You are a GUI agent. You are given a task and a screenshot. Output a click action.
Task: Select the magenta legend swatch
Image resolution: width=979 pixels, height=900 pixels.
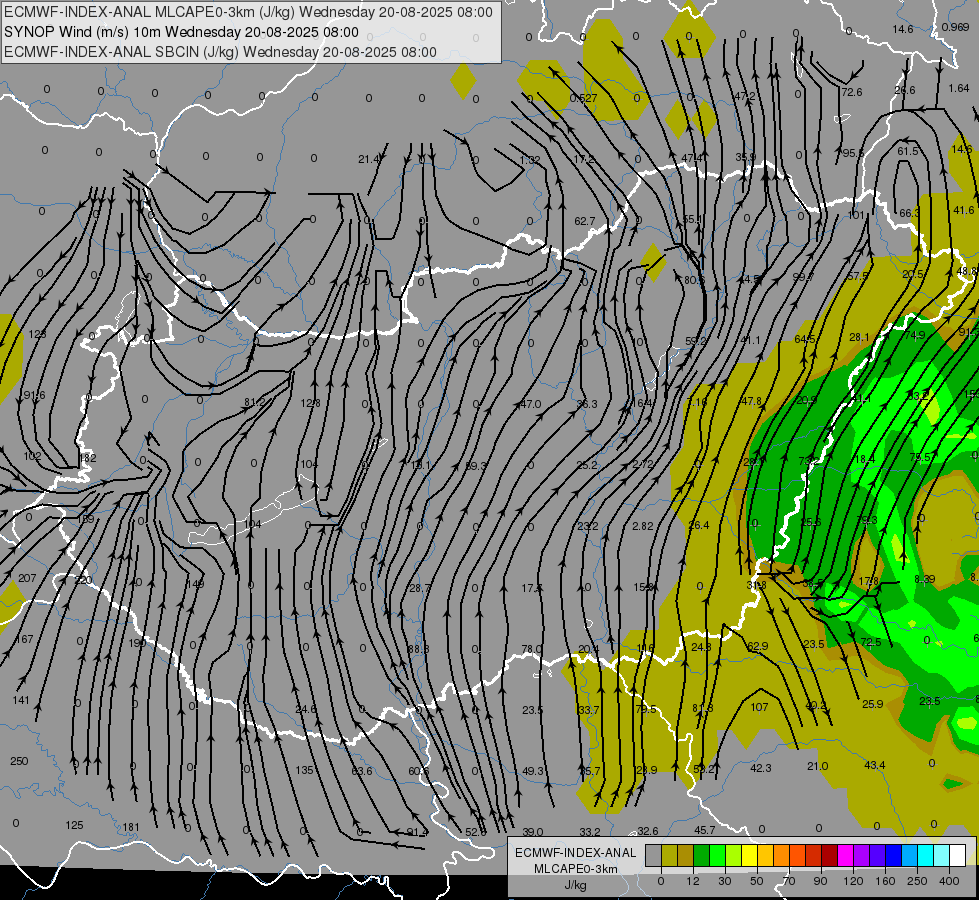point(845,855)
